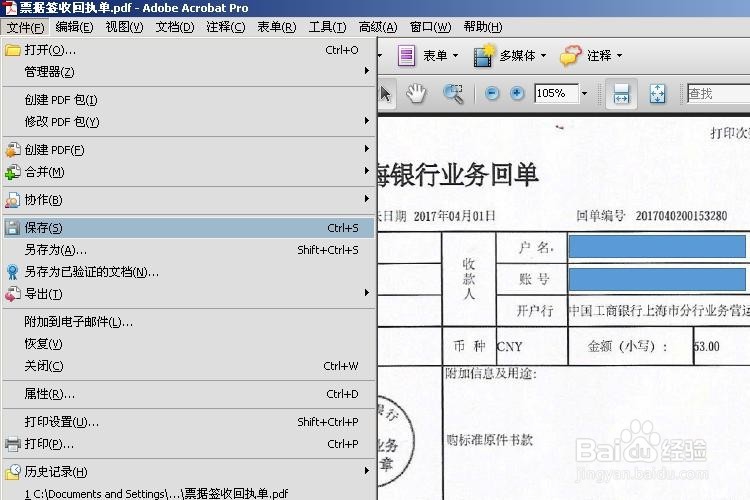
Task: Click the Fit Page icon
Action: click(x=657, y=94)
